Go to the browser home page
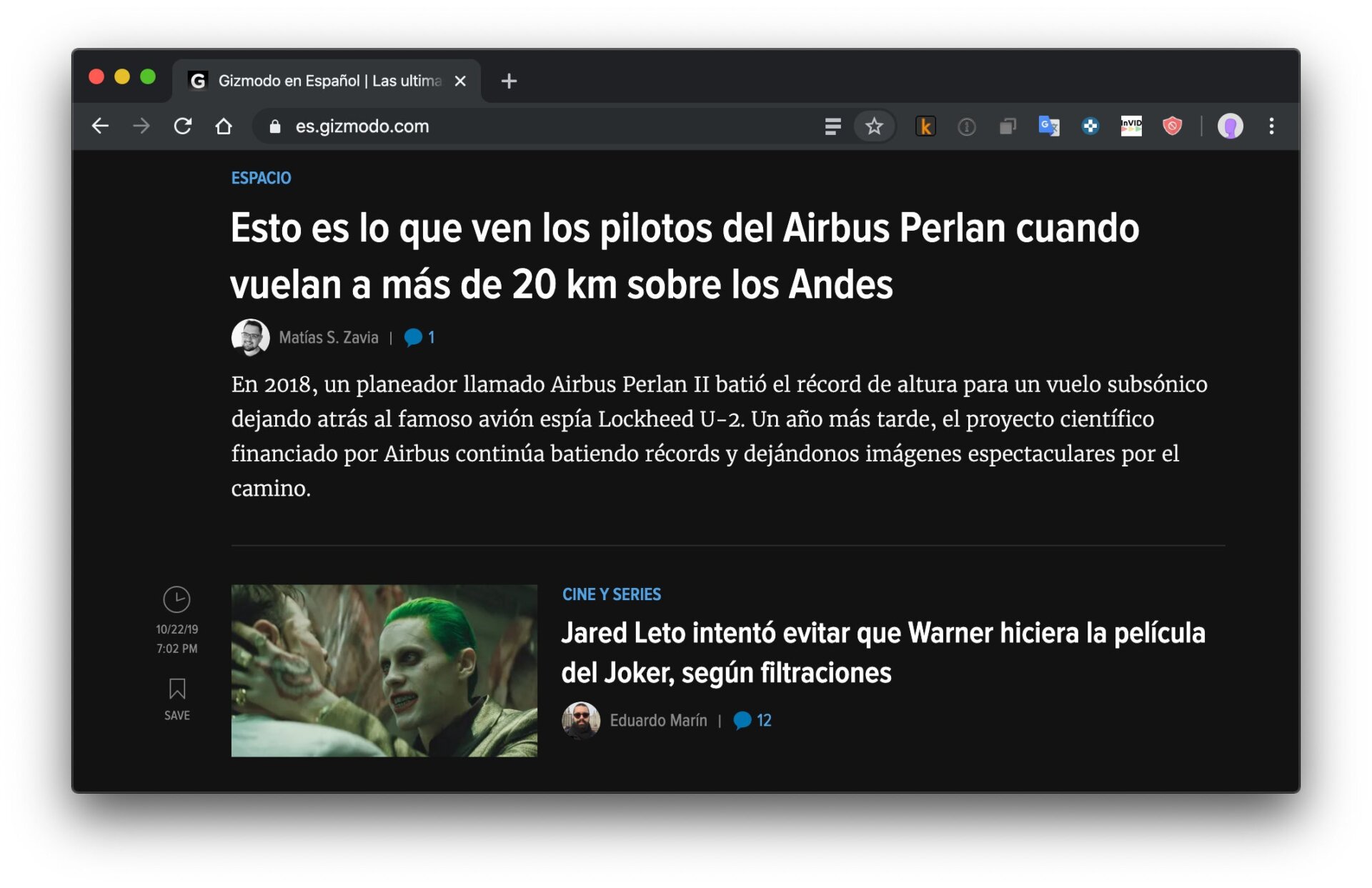Viewport: 1372px width, 888px height. [224, 126]
